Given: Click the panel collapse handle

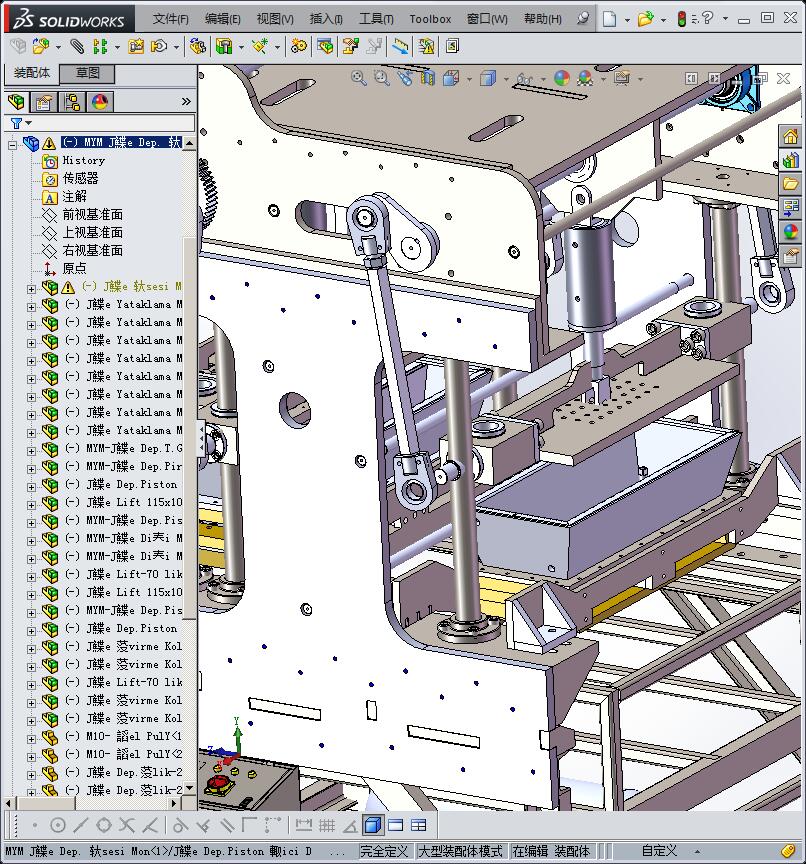Looking at the screenshot, I should click(x=201, y=439).
